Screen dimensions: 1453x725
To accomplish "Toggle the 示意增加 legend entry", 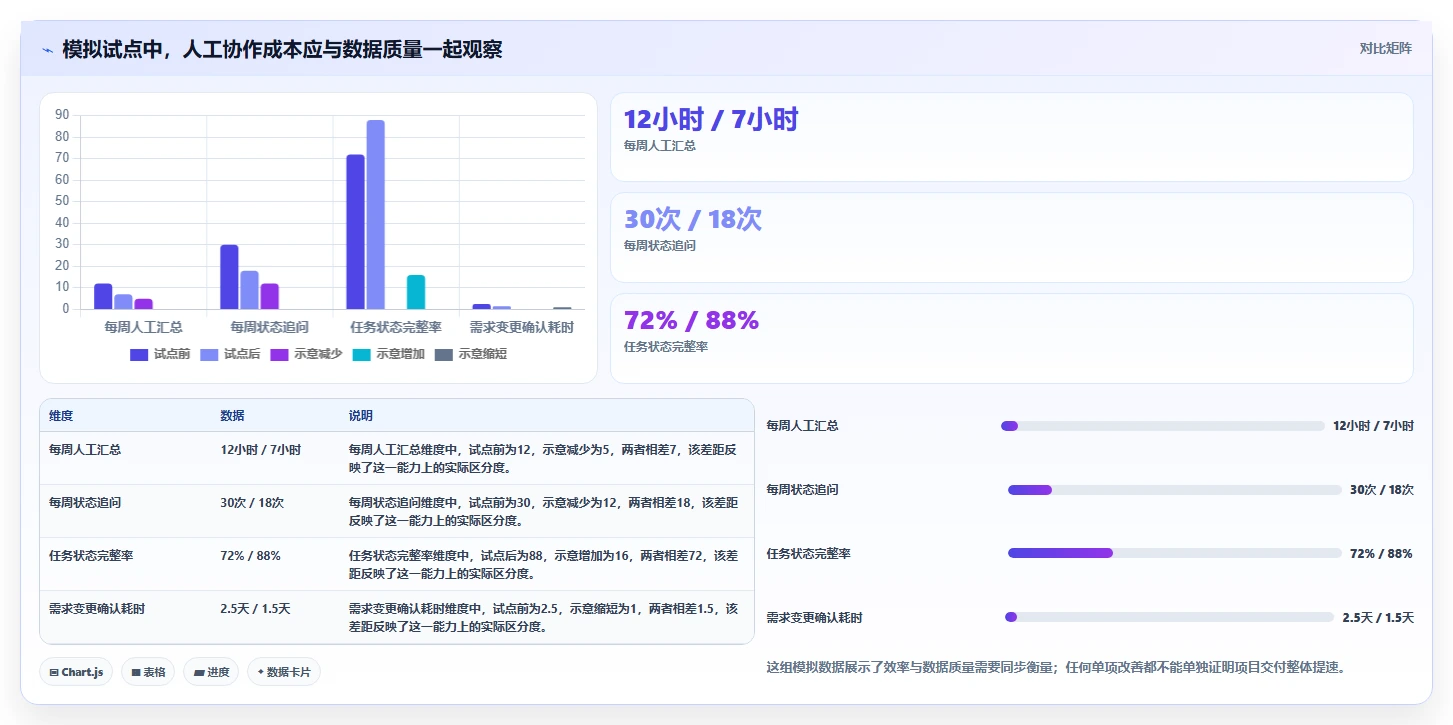I will click(389, 354).
